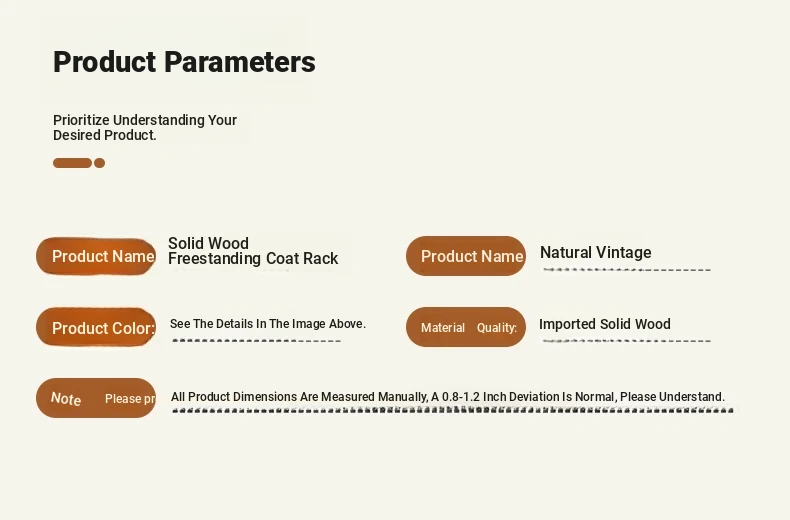Click the dashed line under Imported Solid Wood
The width and height of the screenshot is (790, 520).
627,341
